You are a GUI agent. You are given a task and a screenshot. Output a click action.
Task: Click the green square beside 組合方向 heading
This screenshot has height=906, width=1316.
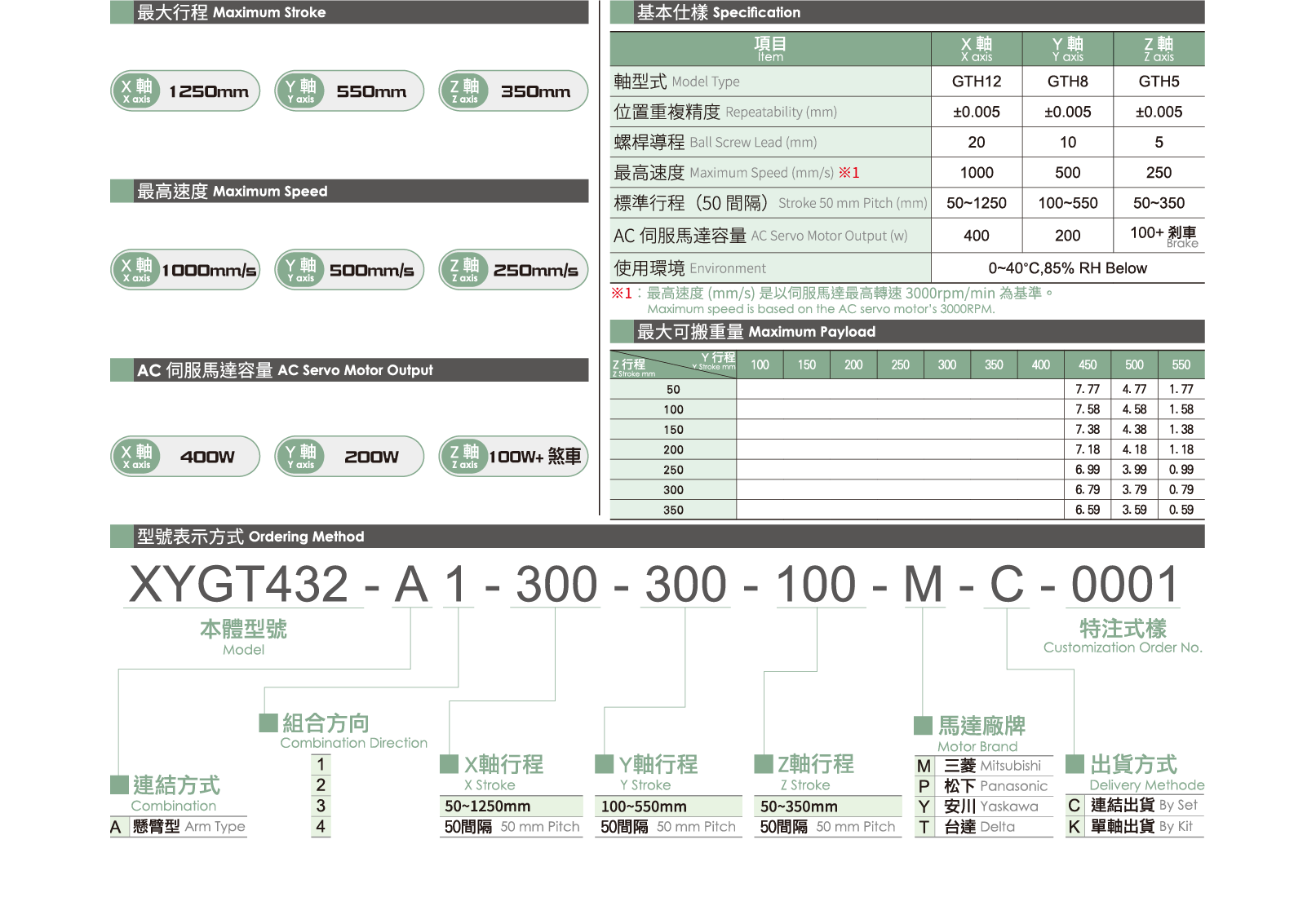pos(268,723)
